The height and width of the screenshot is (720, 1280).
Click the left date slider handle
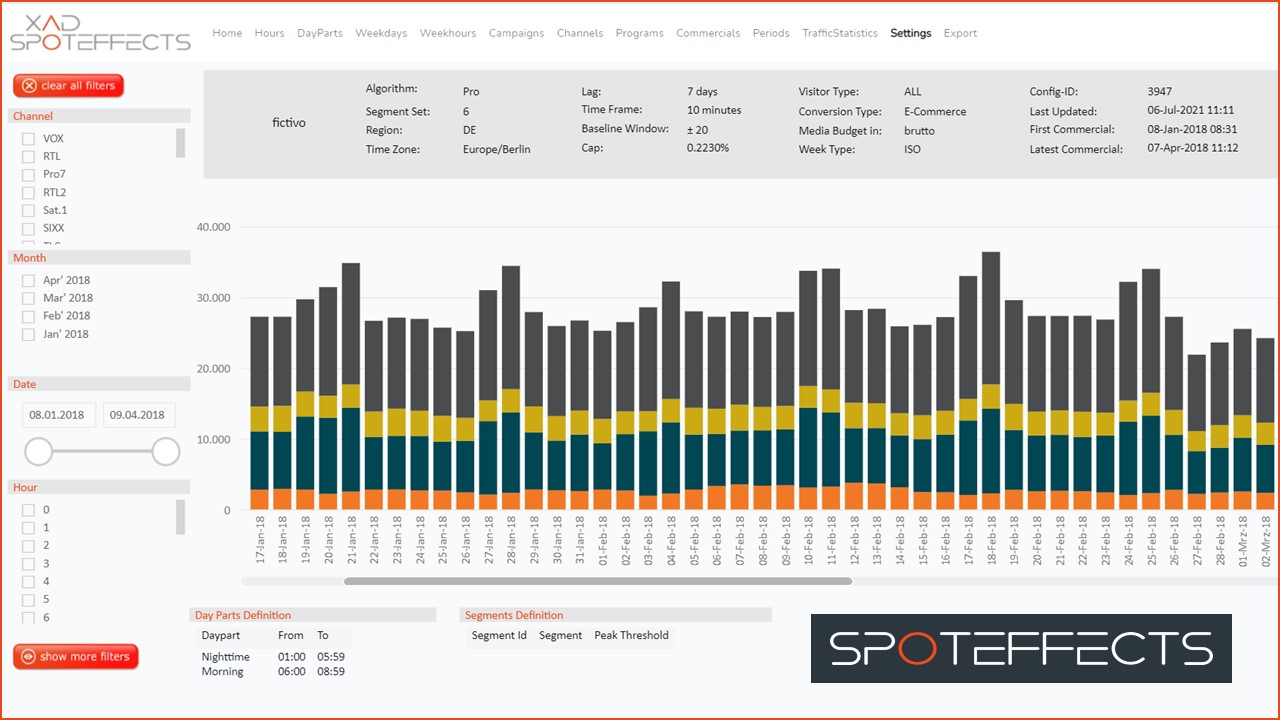click(x=38, y=452)
